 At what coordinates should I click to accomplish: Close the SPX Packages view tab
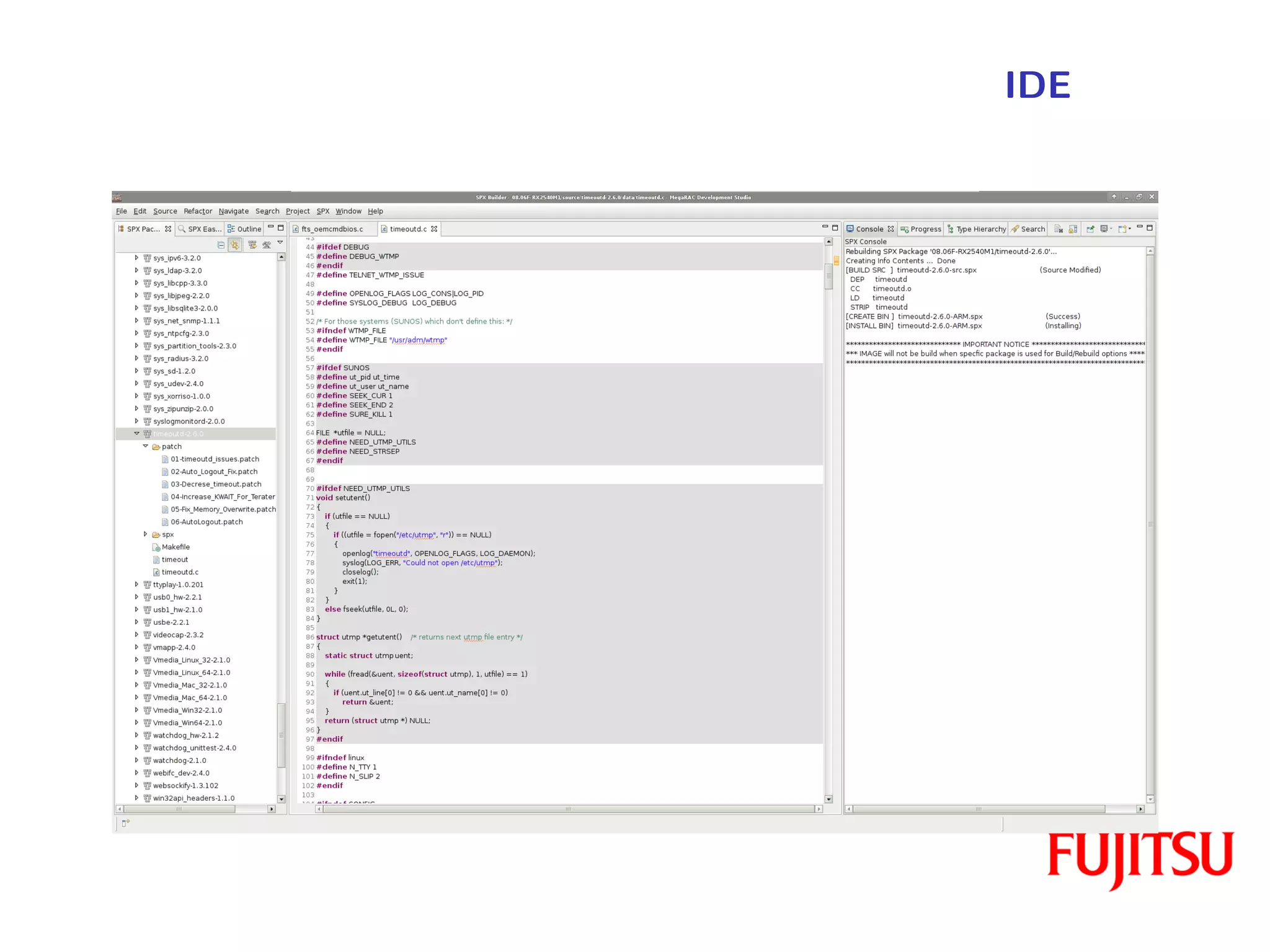pyautogui.click(x=168, y=229)
